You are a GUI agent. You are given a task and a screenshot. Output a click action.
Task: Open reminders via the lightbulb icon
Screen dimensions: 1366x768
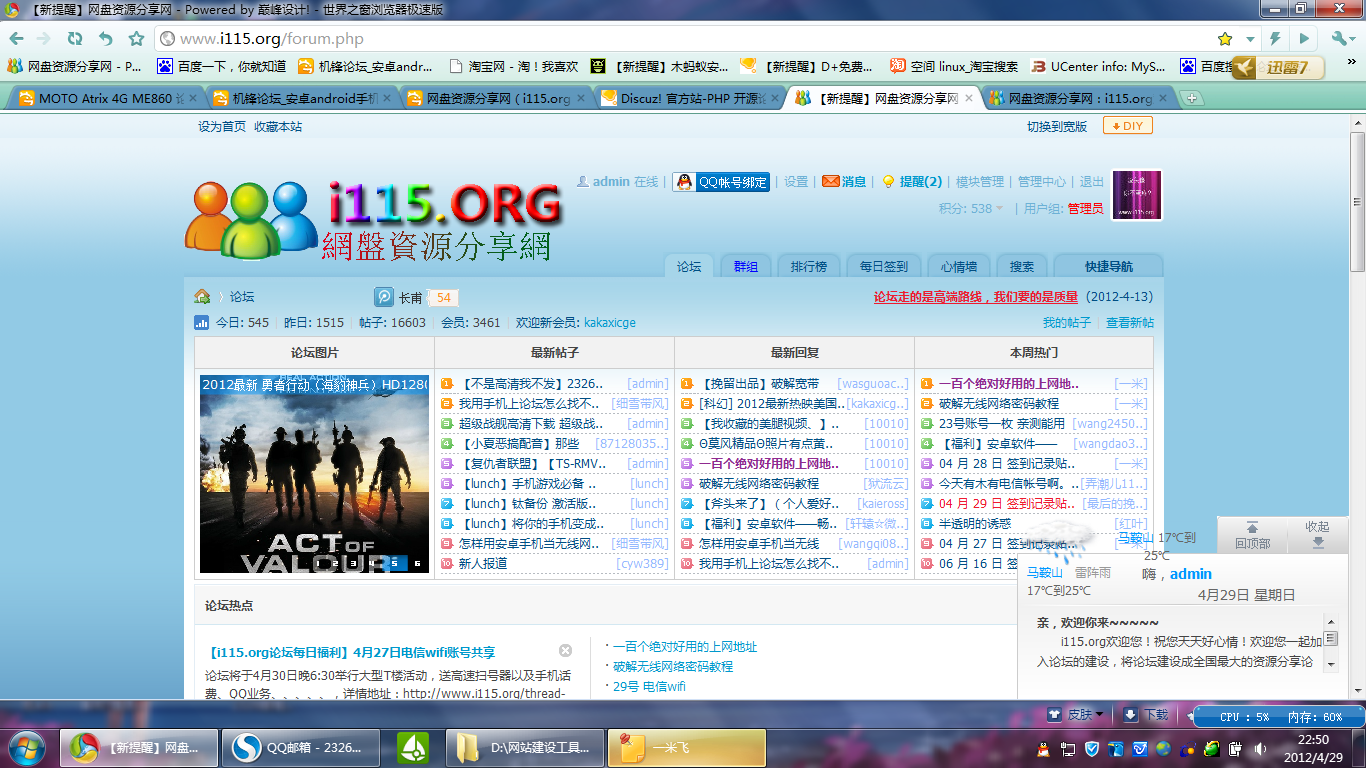pyautogui.click(x=911, y=182)
